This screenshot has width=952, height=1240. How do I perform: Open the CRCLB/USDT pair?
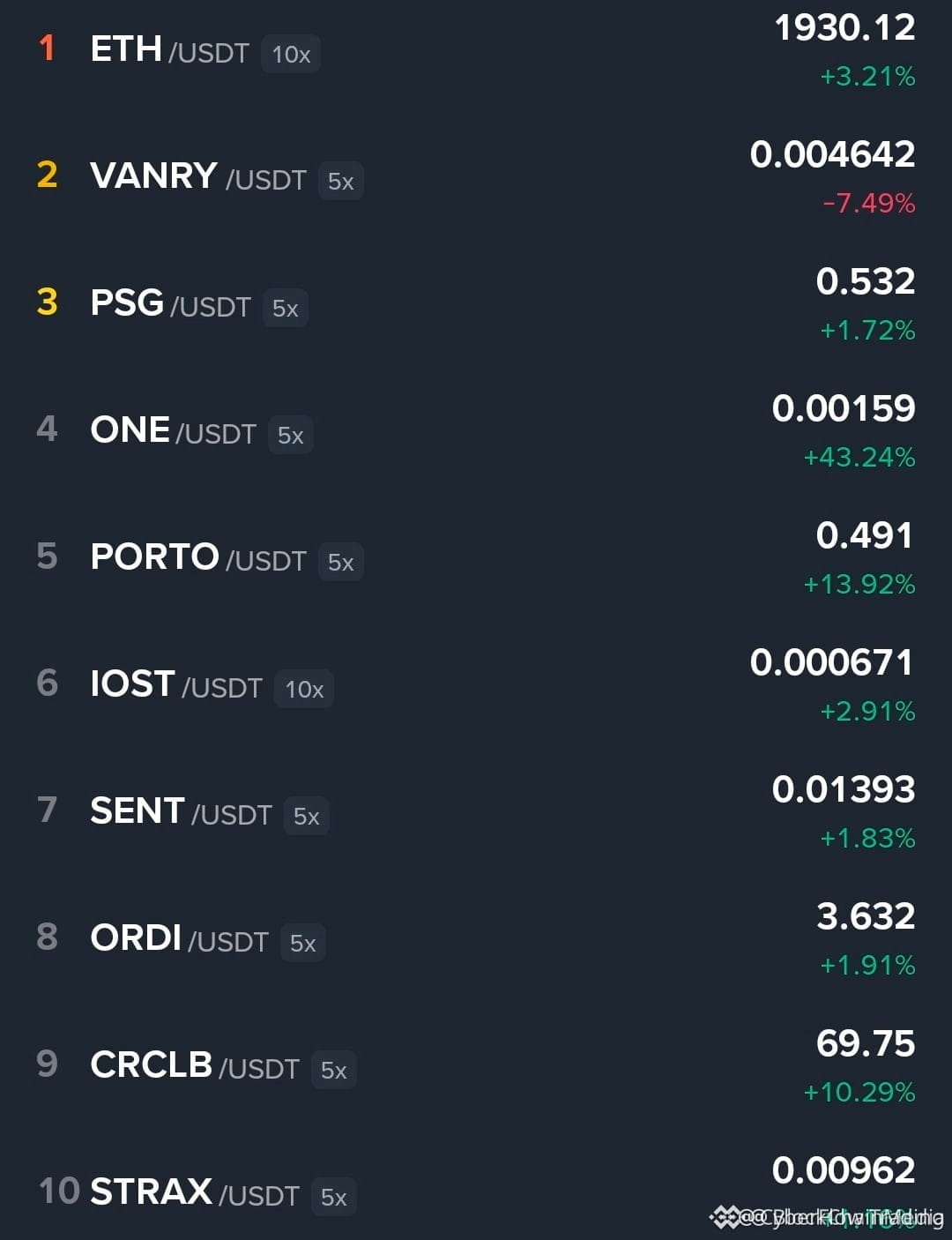(x=476, y=1066)
